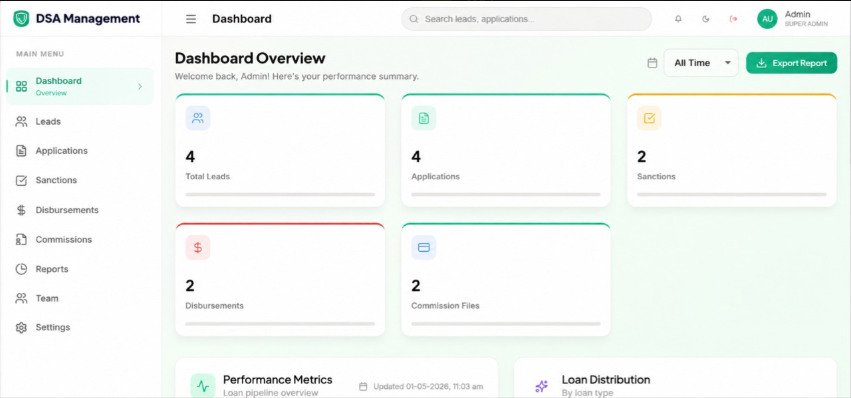Click the Updated 01-05-2026 timestamp

pos(428,387)
